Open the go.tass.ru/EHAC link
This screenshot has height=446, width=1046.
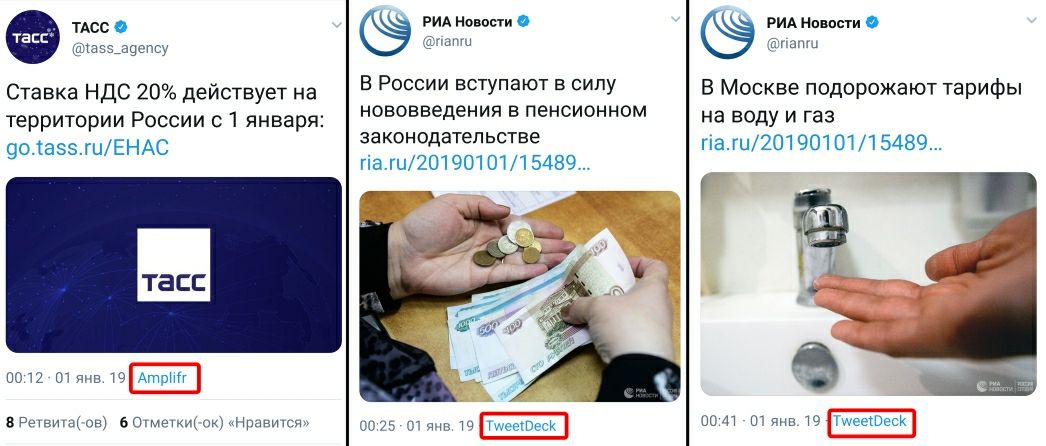pyautogui.click(x=87, y=147)
